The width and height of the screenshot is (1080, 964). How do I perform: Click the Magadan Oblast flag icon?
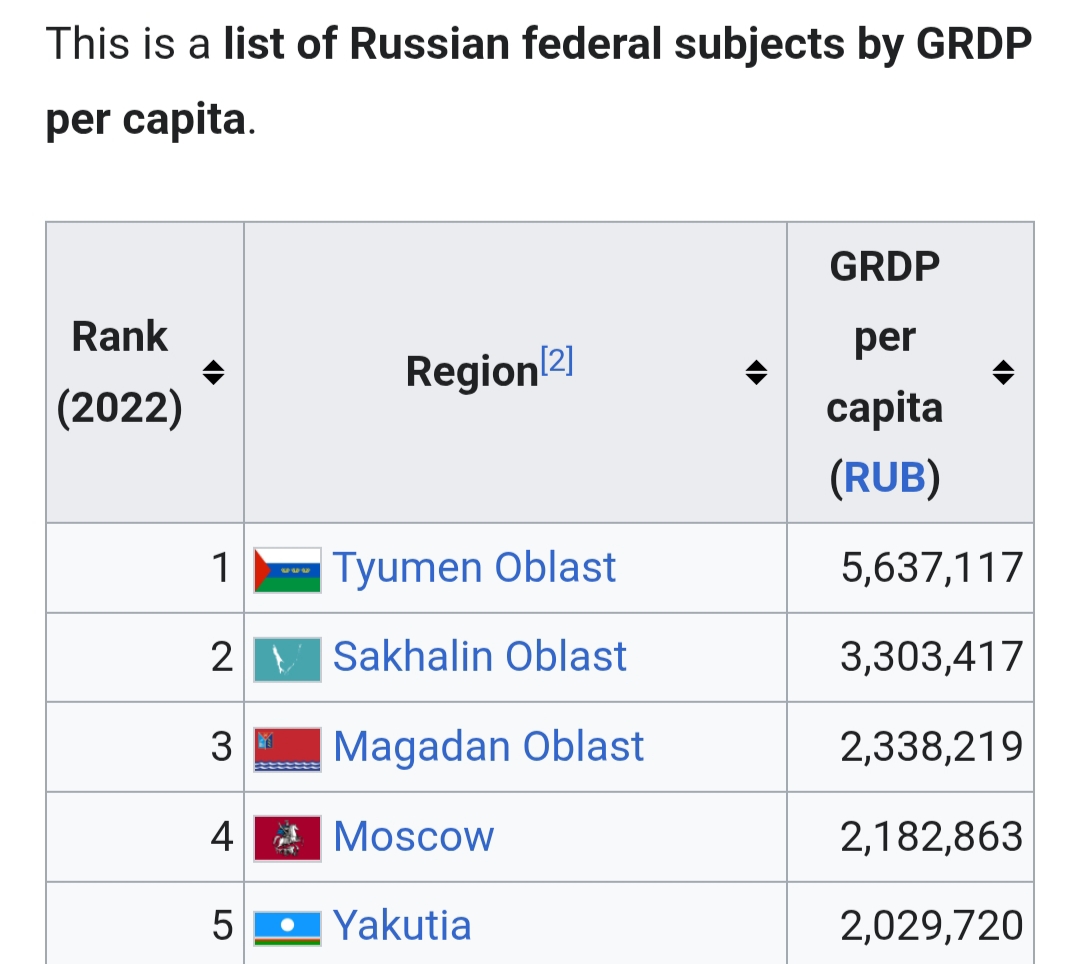click(287, 748)
